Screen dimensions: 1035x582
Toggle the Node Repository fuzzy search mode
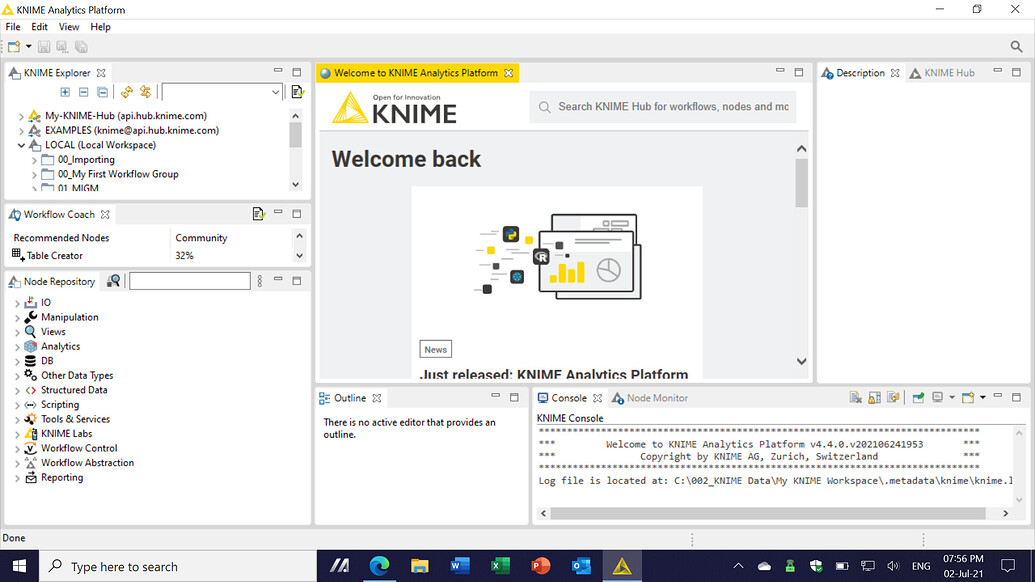pyautogui.click(x=113, y=281)
